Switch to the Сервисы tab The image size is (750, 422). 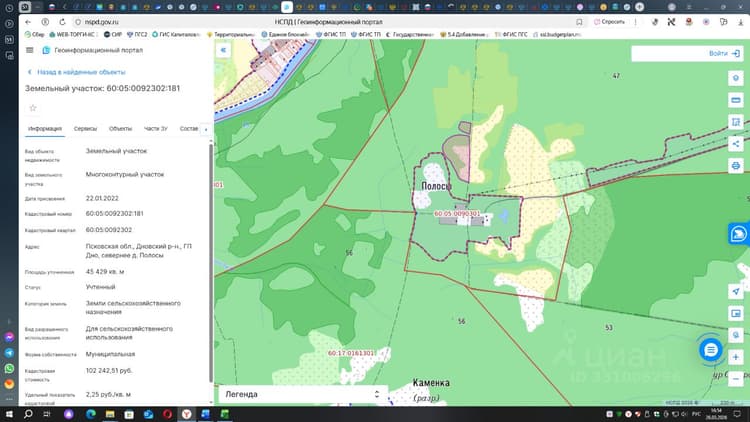click(85, 129)
